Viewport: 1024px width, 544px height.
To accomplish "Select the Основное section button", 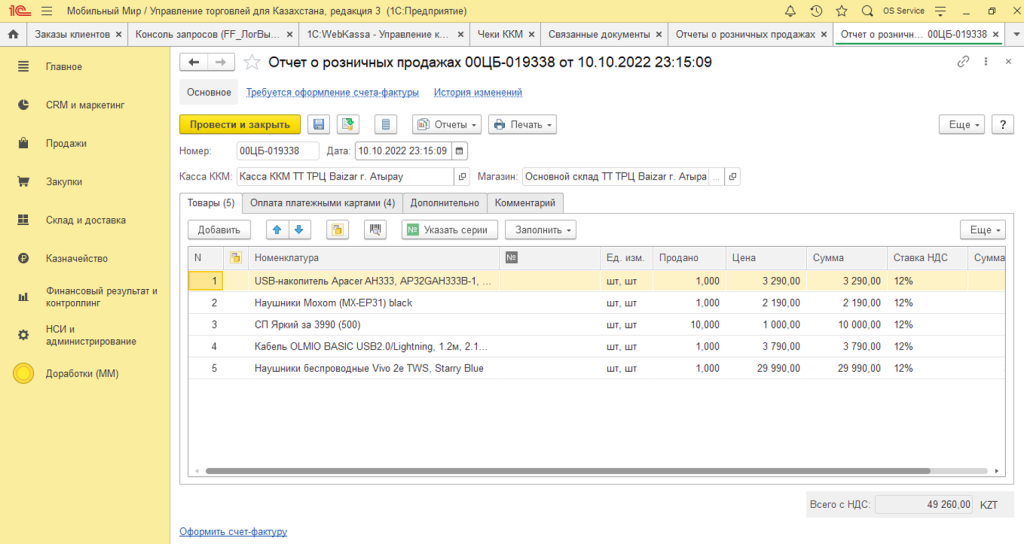I will [x=209, y=93].
